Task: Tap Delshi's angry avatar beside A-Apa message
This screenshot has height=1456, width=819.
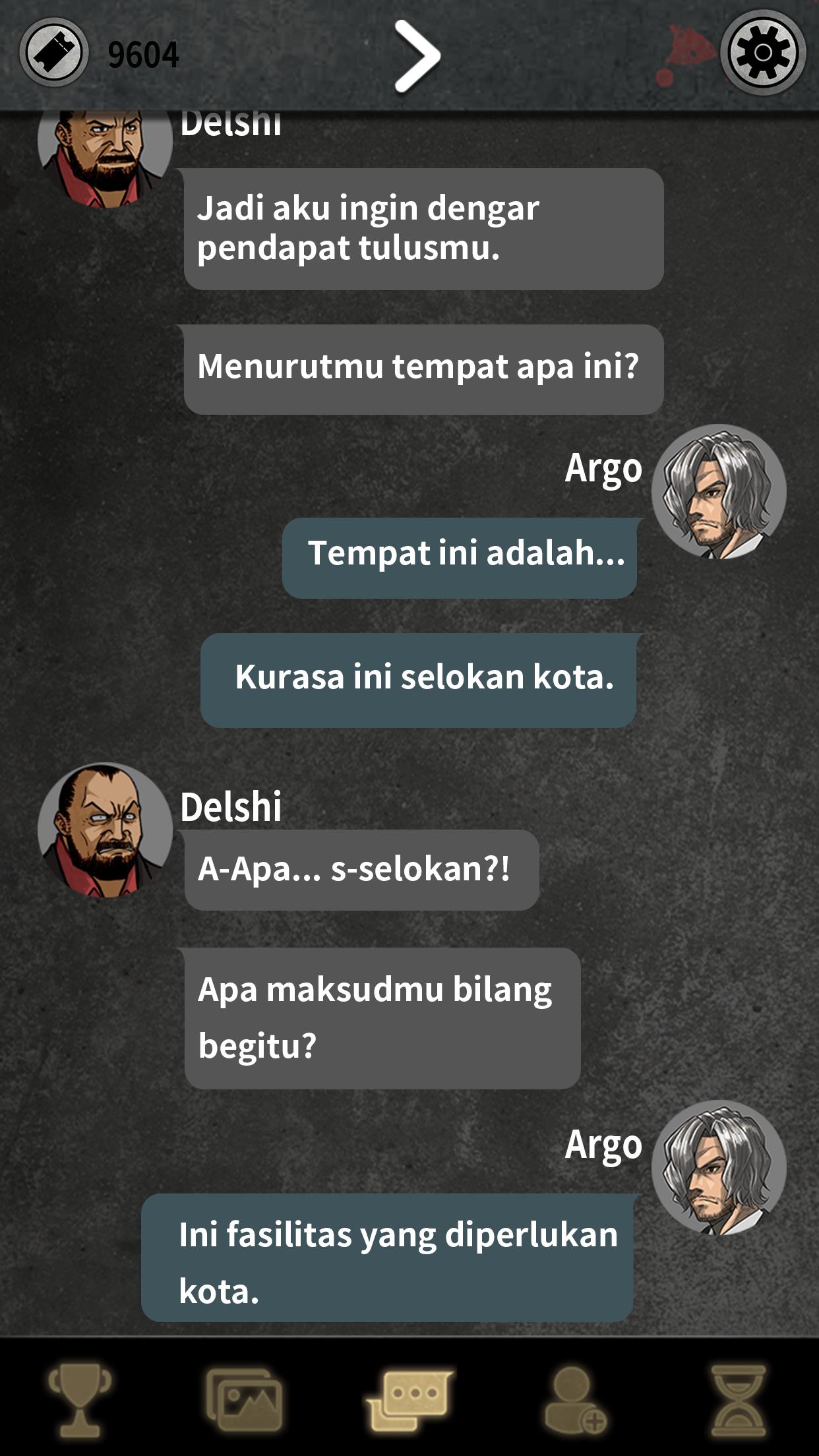Action: (105, 830)
